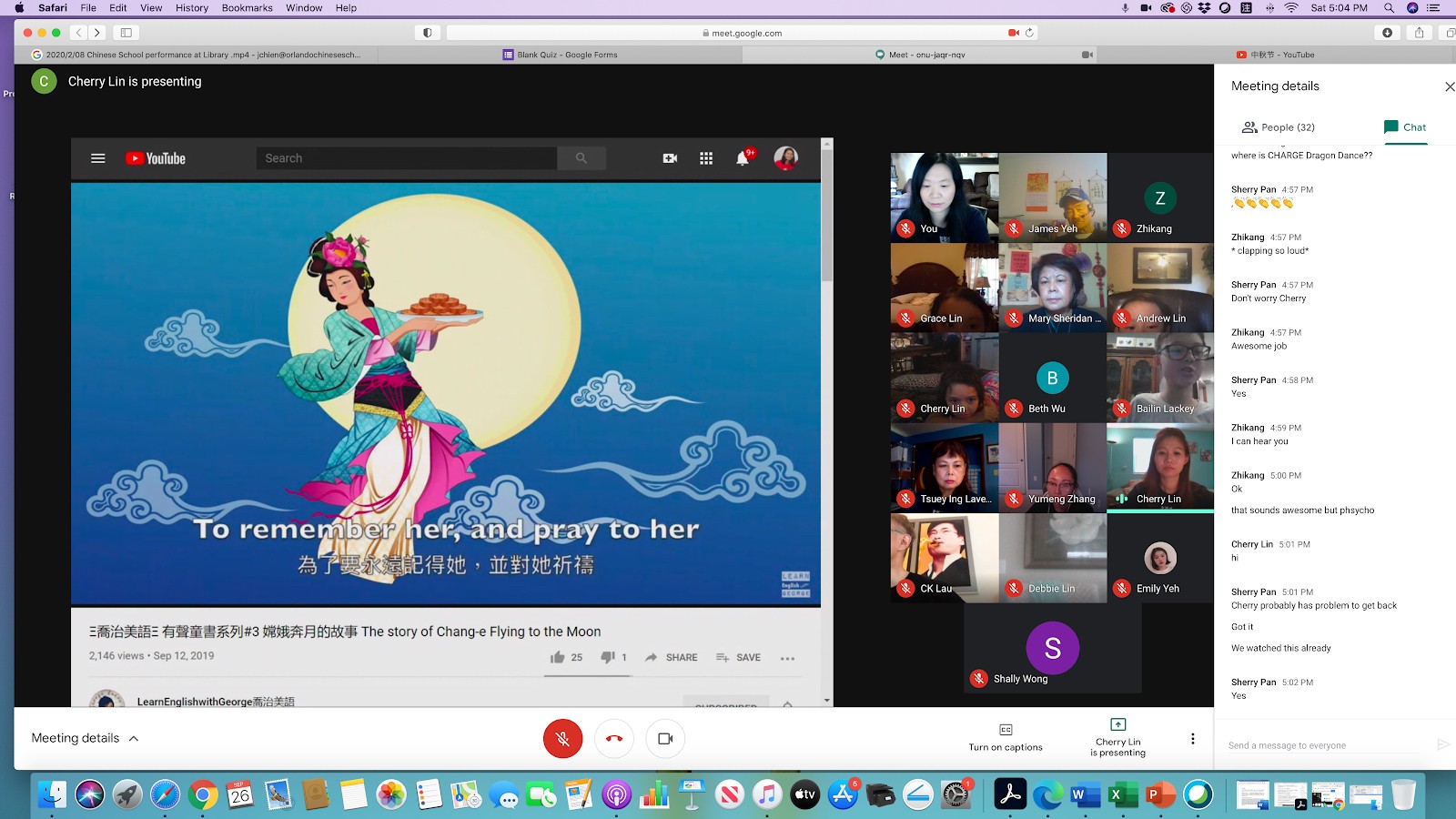Click the Chang-e video frame in the presentation
The height and width of the screenshot is (819, 1456).
pyautogui.click(x=446, y=393)
